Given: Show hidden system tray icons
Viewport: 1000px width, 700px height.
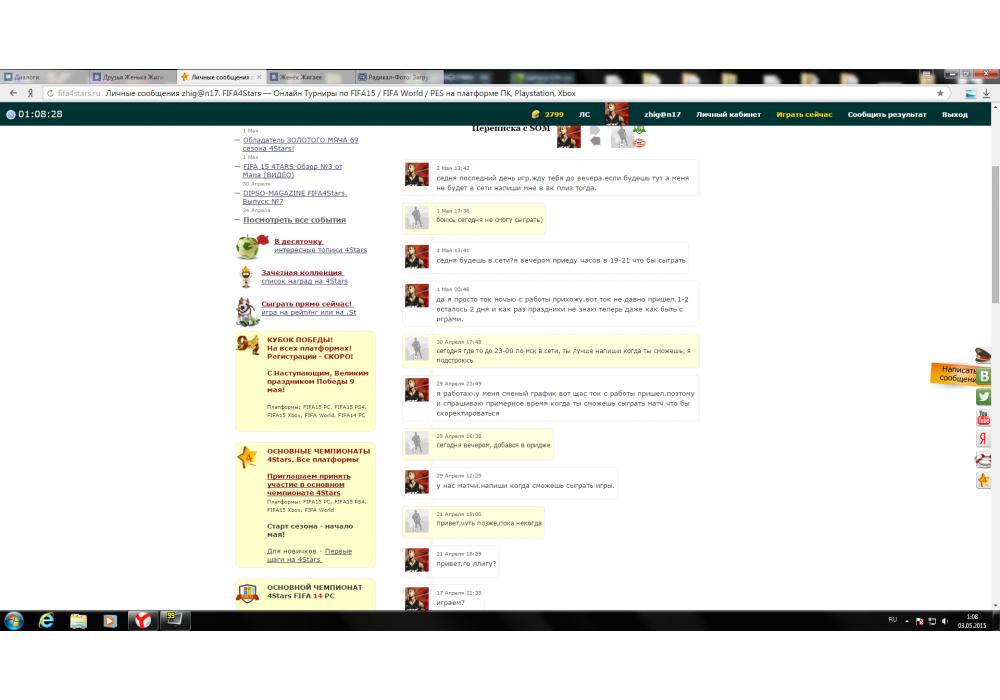Looking at the screenshot, I should [908, 621].
